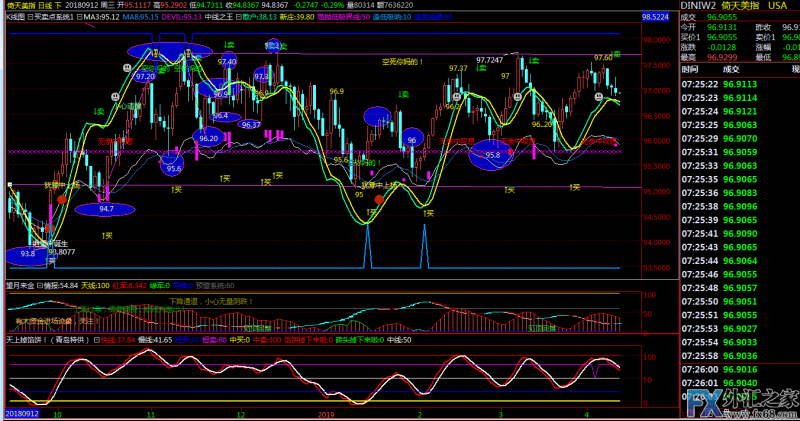The image size is (800, 421).
Task: Select the 07:26:00 tick row
Action: [740, 369]
